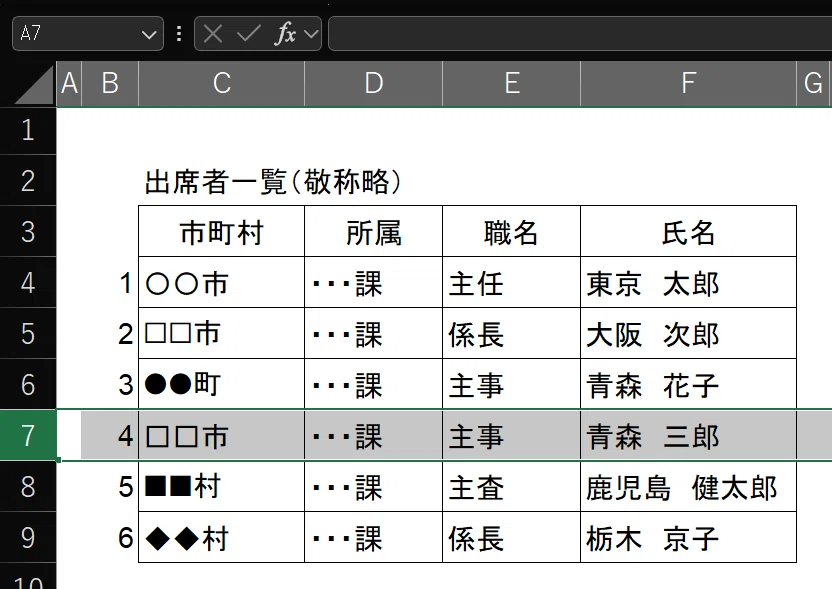The image size is (832, 589).
Task: Click the 市町村 header cell
Action: [221, 231]
